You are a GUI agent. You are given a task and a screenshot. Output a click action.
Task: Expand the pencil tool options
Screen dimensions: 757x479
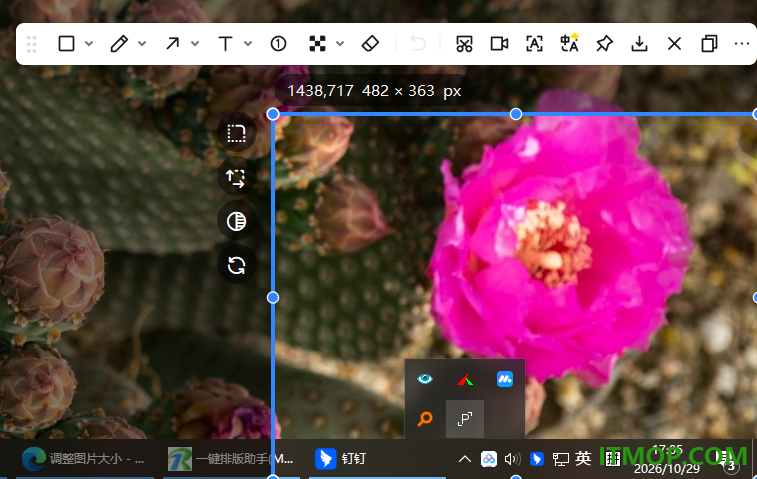[142, 44]
